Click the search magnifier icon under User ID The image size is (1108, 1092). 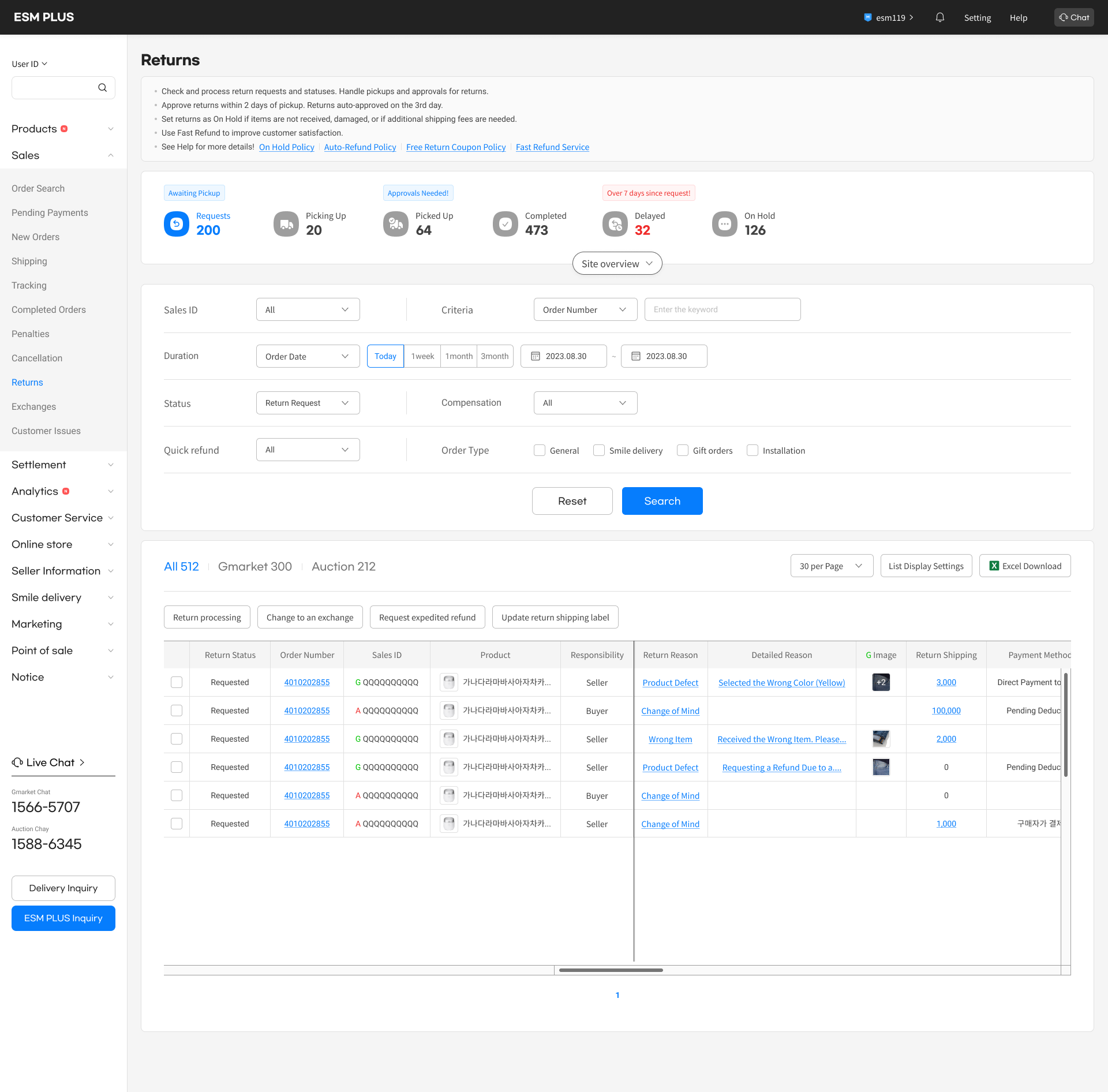point(102,88)
